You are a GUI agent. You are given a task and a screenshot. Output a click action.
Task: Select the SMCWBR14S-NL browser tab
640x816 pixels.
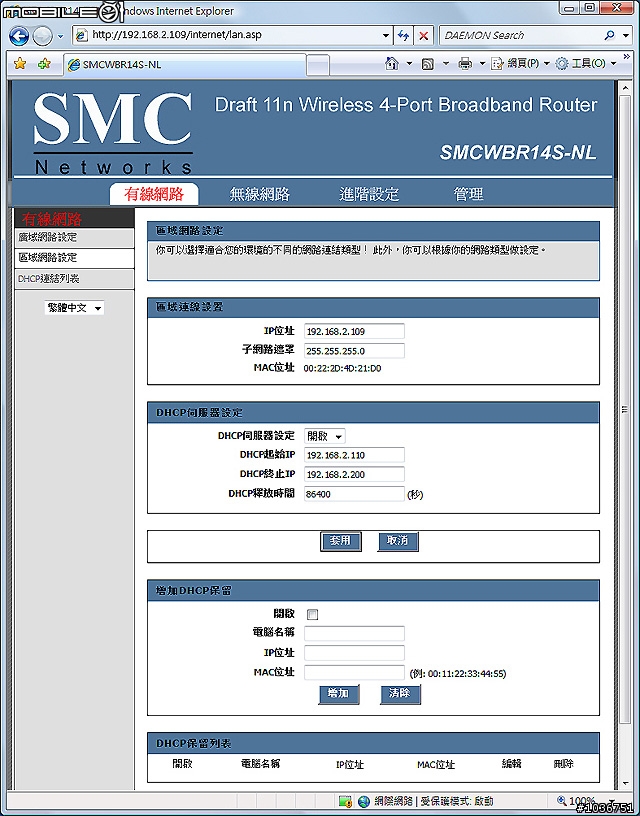pos(185,65)
